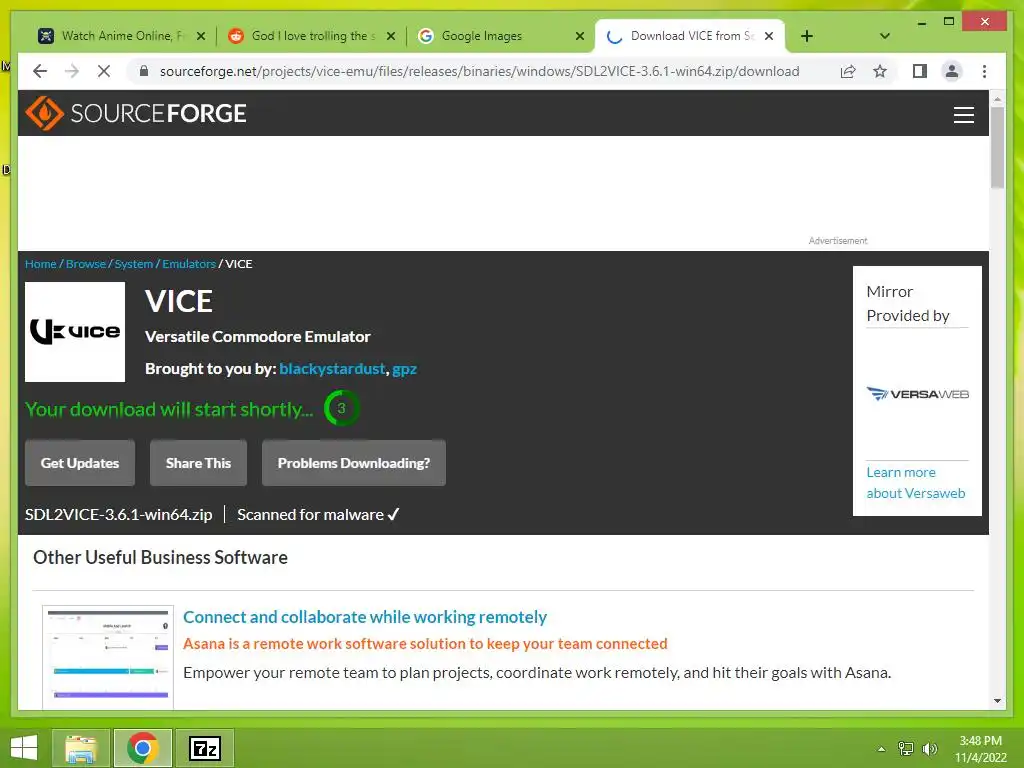Open the Home breadcrumb link

coord(40,264)
